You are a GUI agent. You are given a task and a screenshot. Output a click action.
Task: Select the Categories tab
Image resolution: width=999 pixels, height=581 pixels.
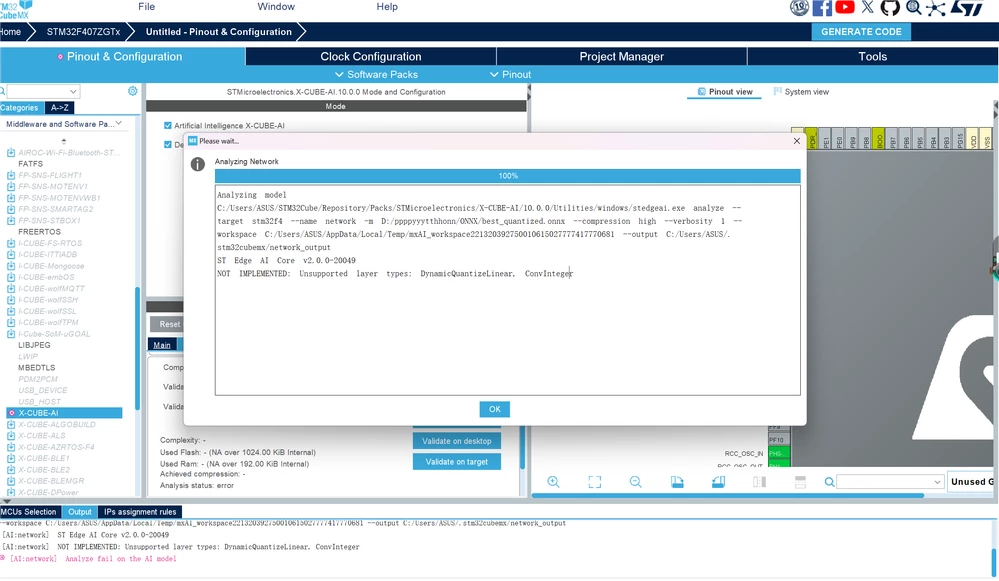click(20, 108)
